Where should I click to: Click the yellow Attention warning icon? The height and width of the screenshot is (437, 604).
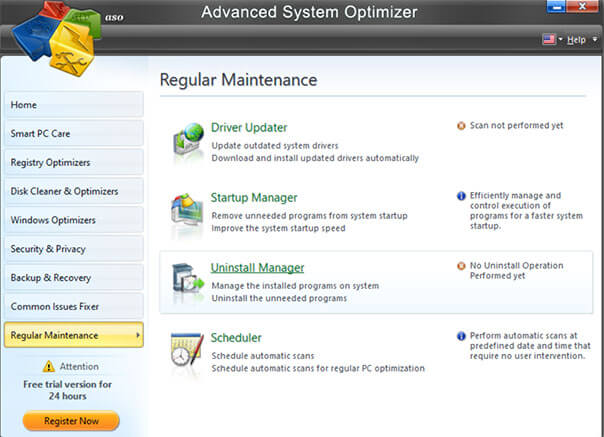tap(49, 366)
